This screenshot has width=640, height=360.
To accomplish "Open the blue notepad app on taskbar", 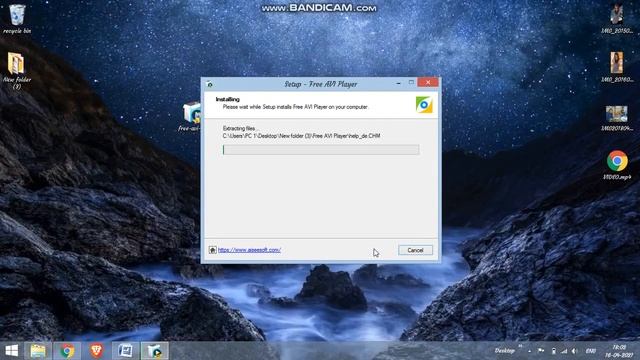I will pos(125,351).
